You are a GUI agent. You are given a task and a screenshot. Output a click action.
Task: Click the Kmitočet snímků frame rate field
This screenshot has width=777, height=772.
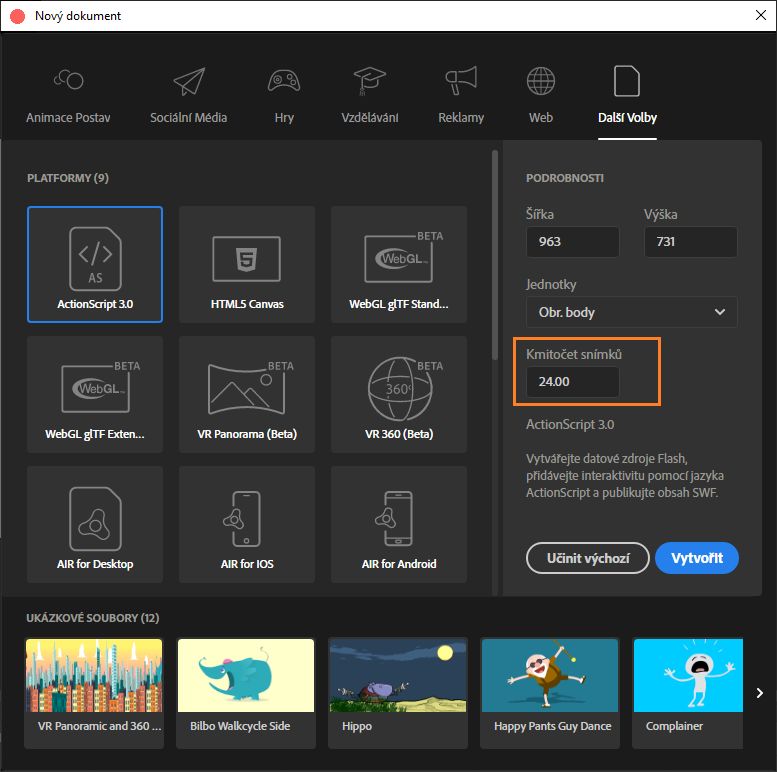(x=572, y=382)
